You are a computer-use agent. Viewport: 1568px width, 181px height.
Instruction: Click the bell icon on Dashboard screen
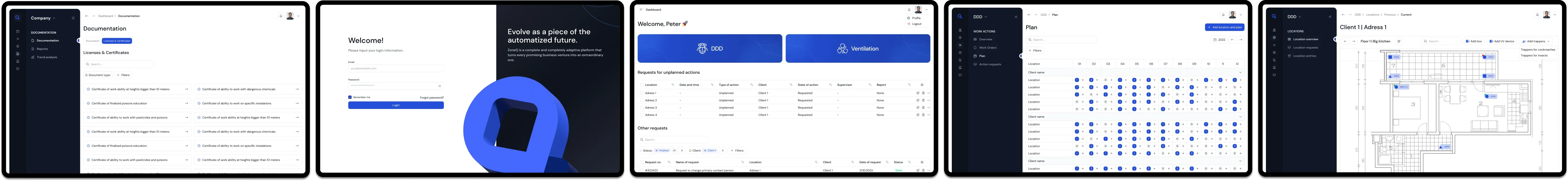909,10
